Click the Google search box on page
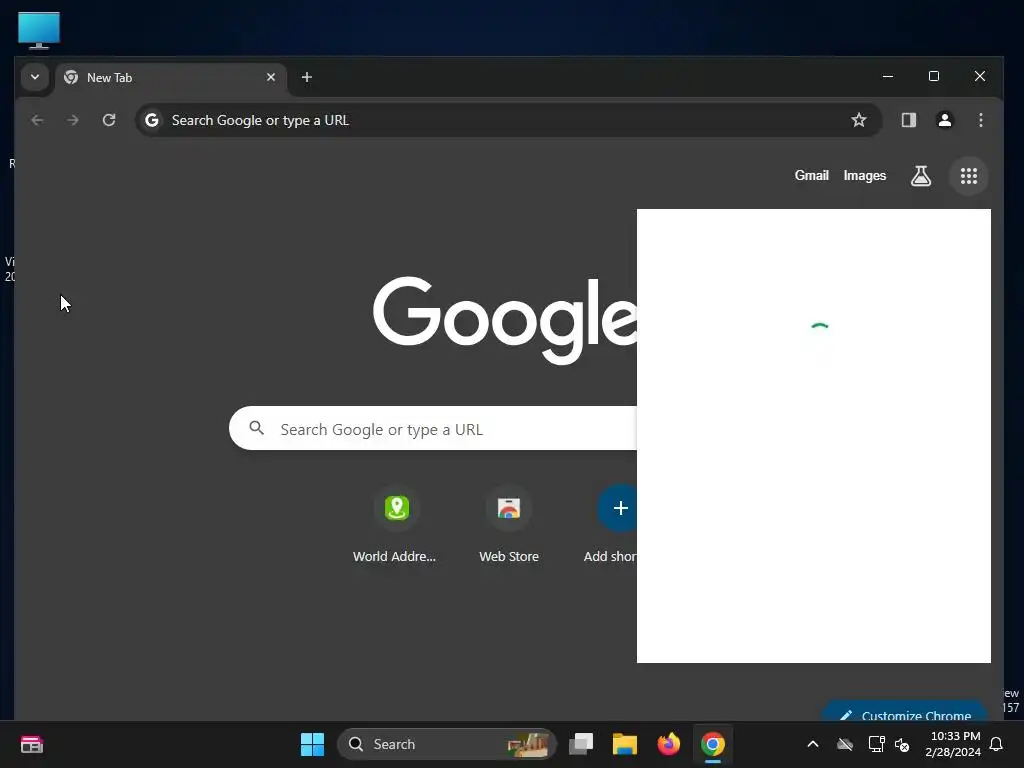 click(x=433, y=428)
